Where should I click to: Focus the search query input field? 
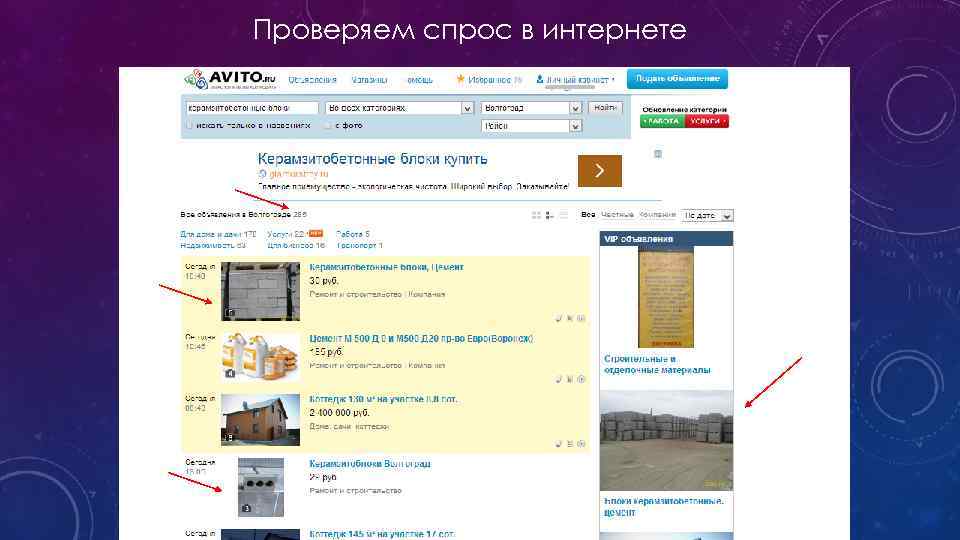pyautogui.click(x=252, y=108)
